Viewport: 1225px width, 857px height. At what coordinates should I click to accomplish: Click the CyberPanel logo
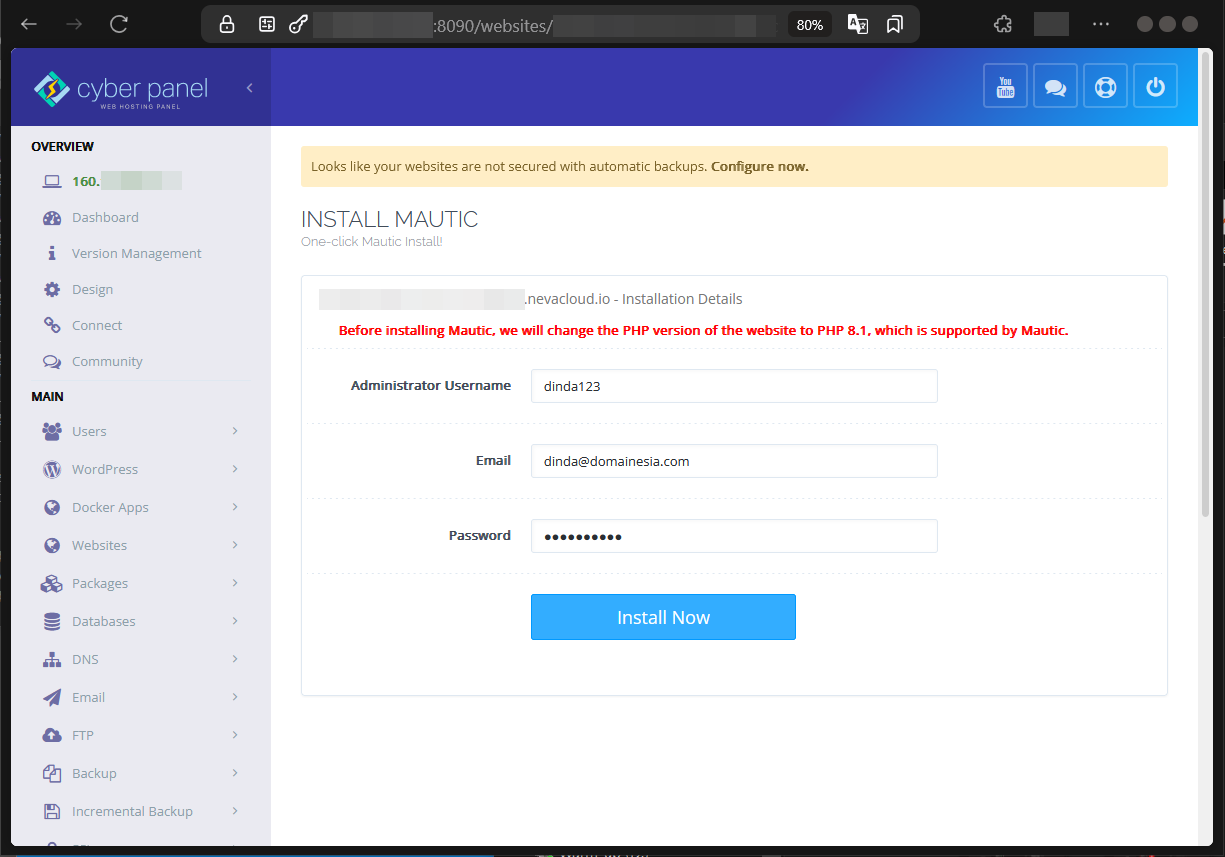pos(120,89)
